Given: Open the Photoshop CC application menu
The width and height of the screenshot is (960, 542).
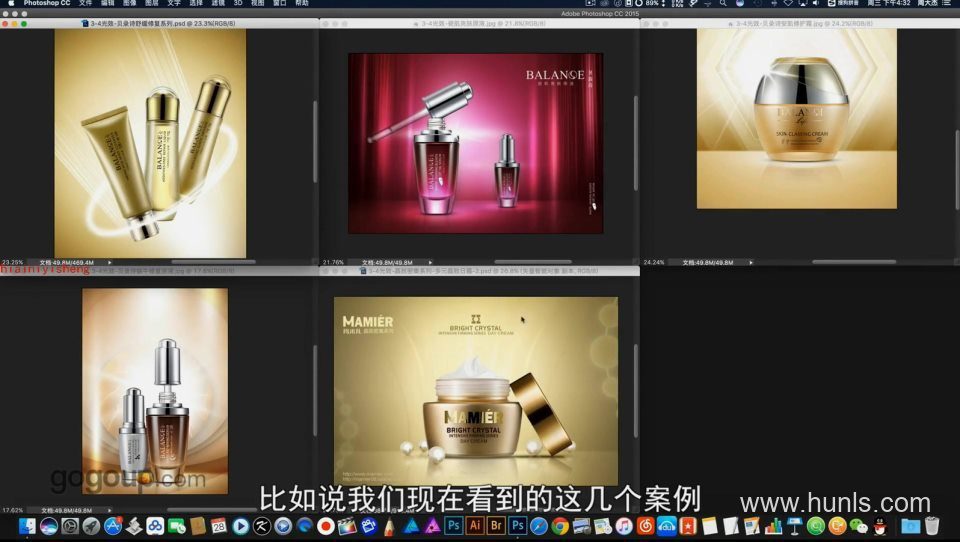Looking at the screenshot, I should (x=47, y=3).
